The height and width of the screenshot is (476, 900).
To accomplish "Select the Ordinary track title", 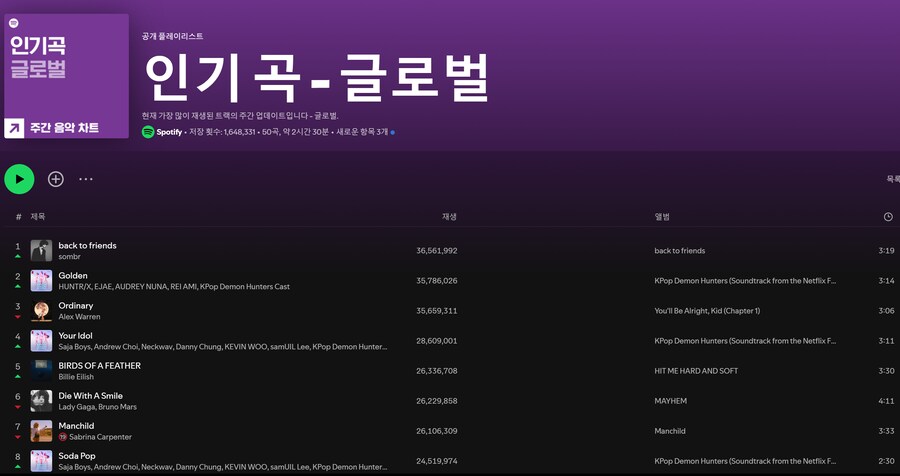I will pyautogui.click(x=76, y=305).
